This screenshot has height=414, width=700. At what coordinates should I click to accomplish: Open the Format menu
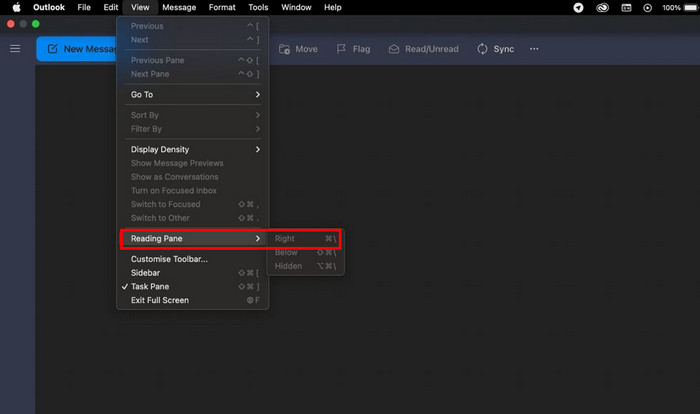click(222, 7)
